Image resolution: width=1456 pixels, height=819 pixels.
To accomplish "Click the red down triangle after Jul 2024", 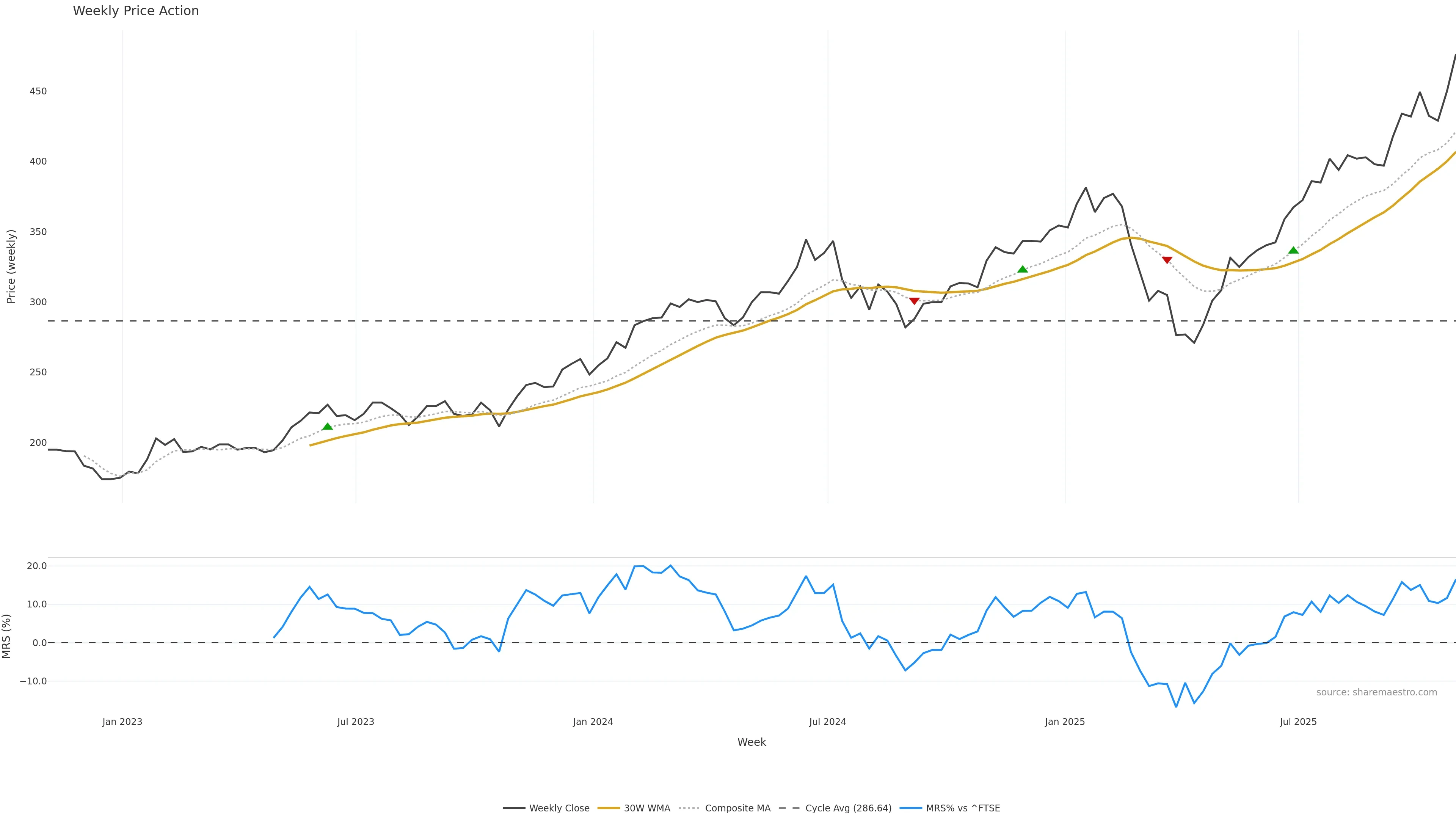I will tap(914, 301).
